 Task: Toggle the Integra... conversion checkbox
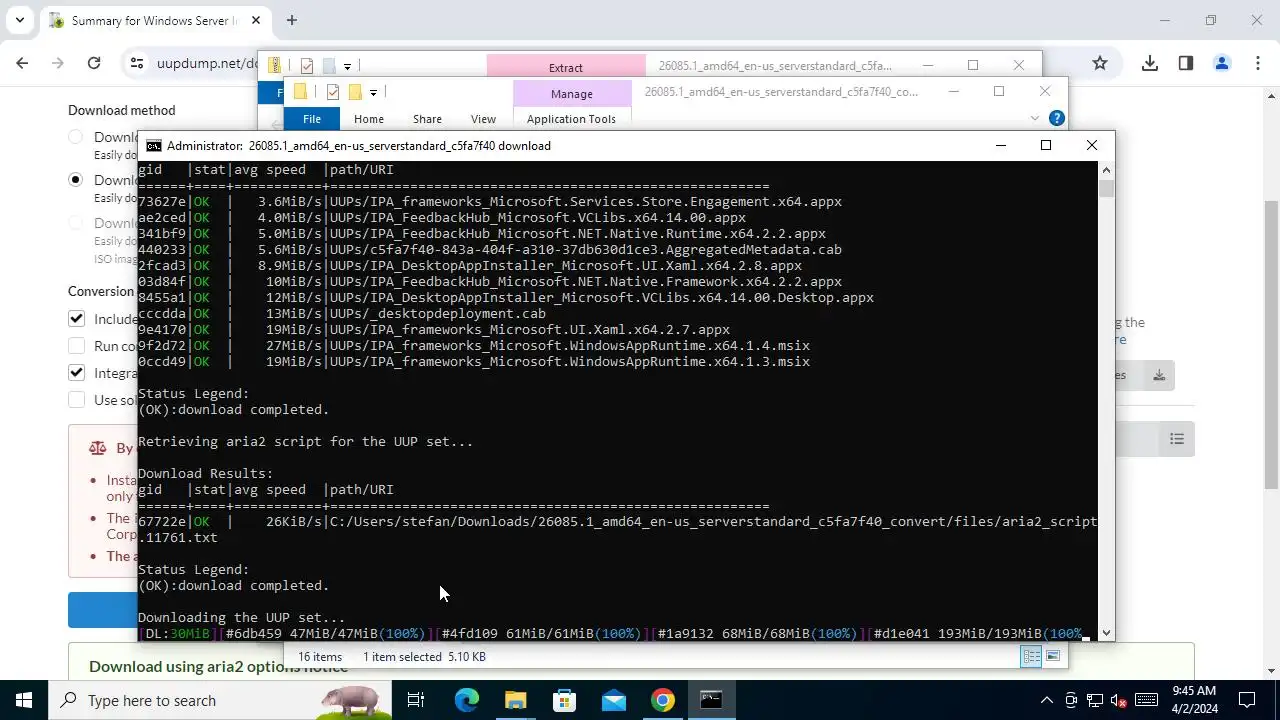pos(76,373)
